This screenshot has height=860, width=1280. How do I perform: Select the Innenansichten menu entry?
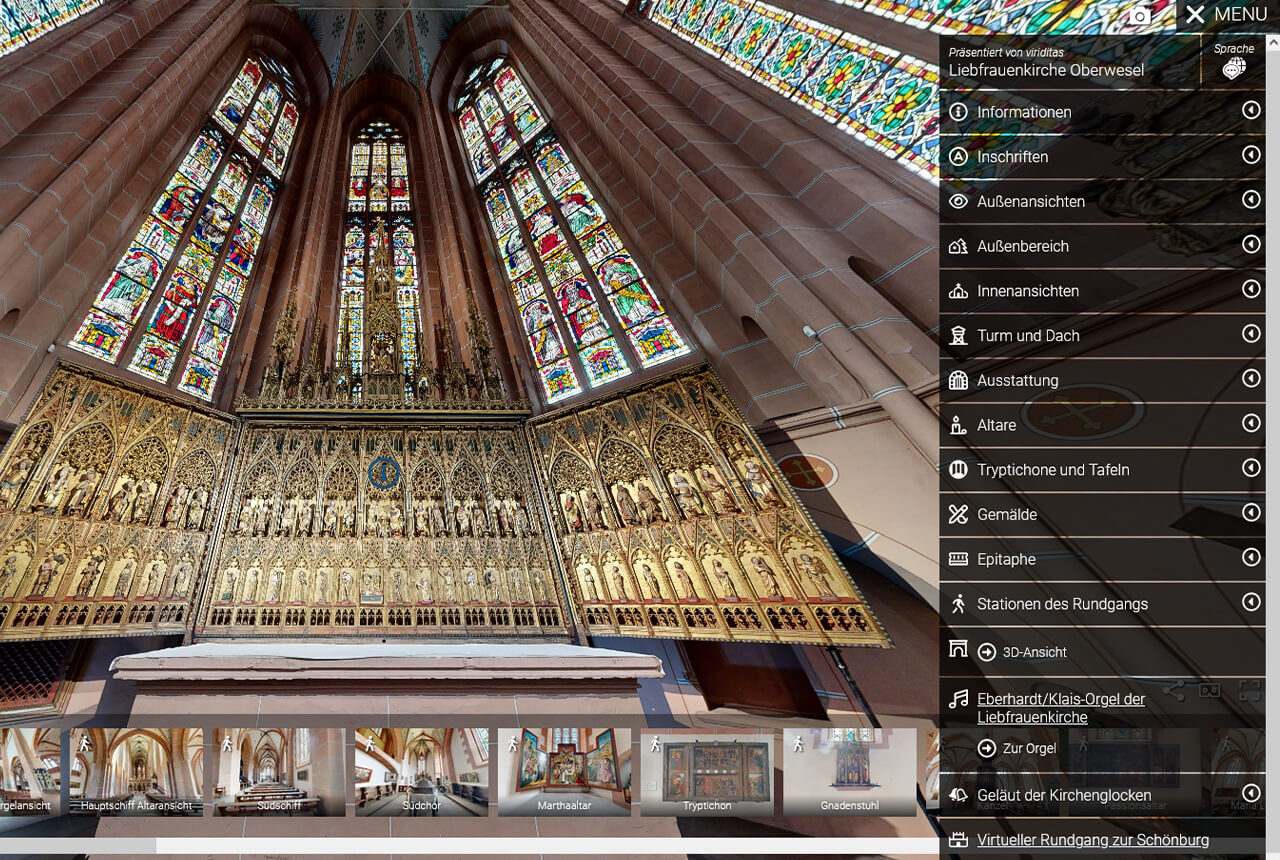1028,291
